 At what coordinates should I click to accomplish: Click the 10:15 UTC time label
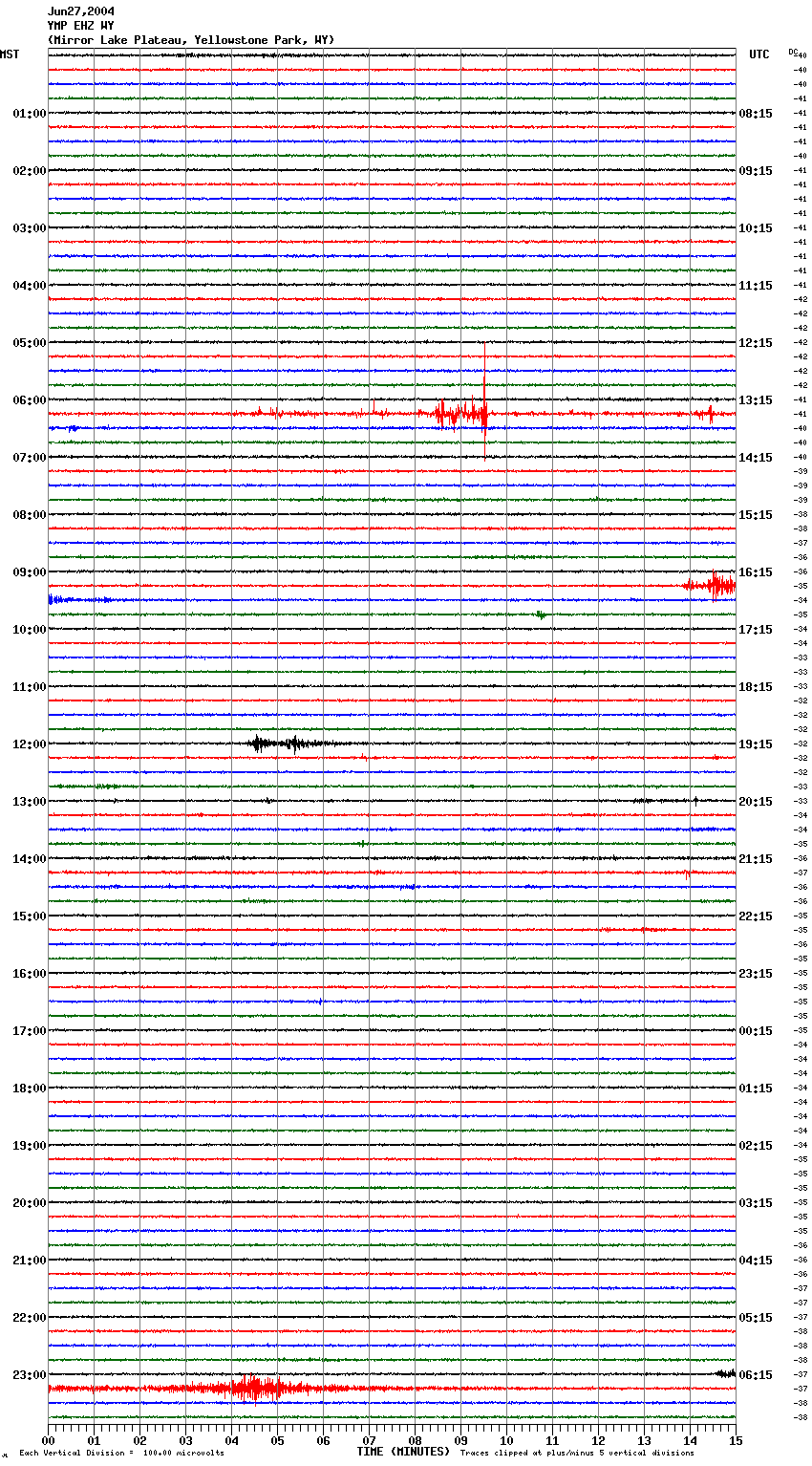(756, 228)
